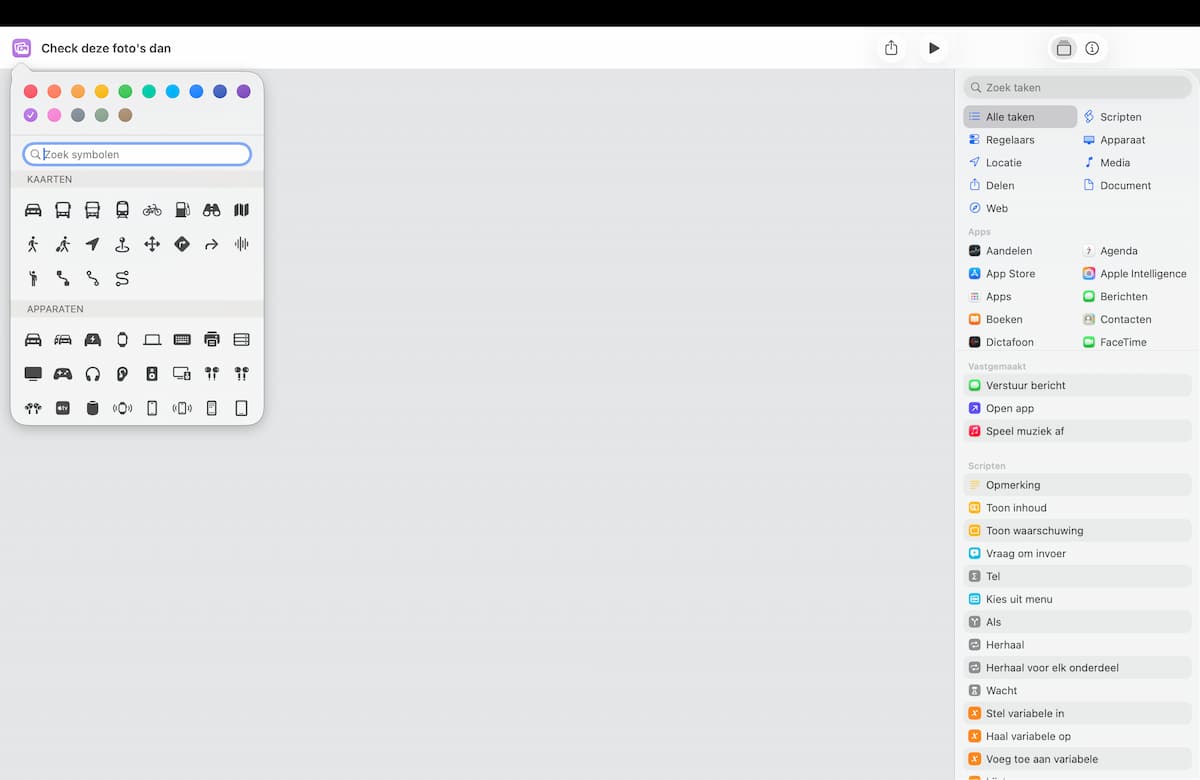
Task: Choose the green color swatch
Action: click(x=125, y=91)
